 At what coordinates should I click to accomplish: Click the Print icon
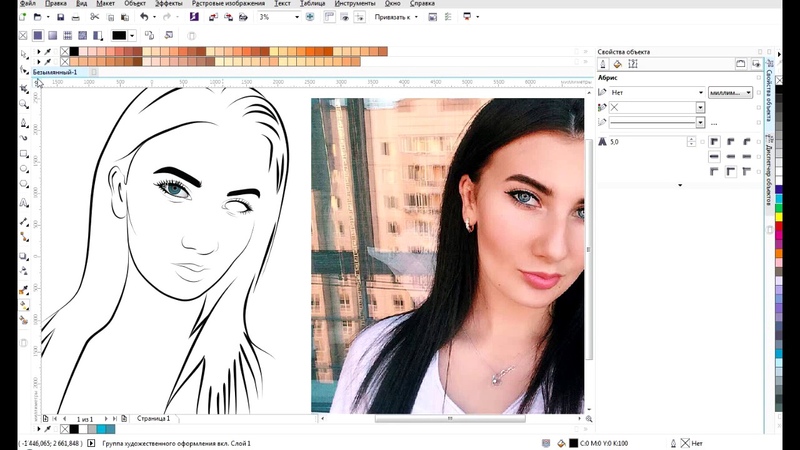coord(76,17)
